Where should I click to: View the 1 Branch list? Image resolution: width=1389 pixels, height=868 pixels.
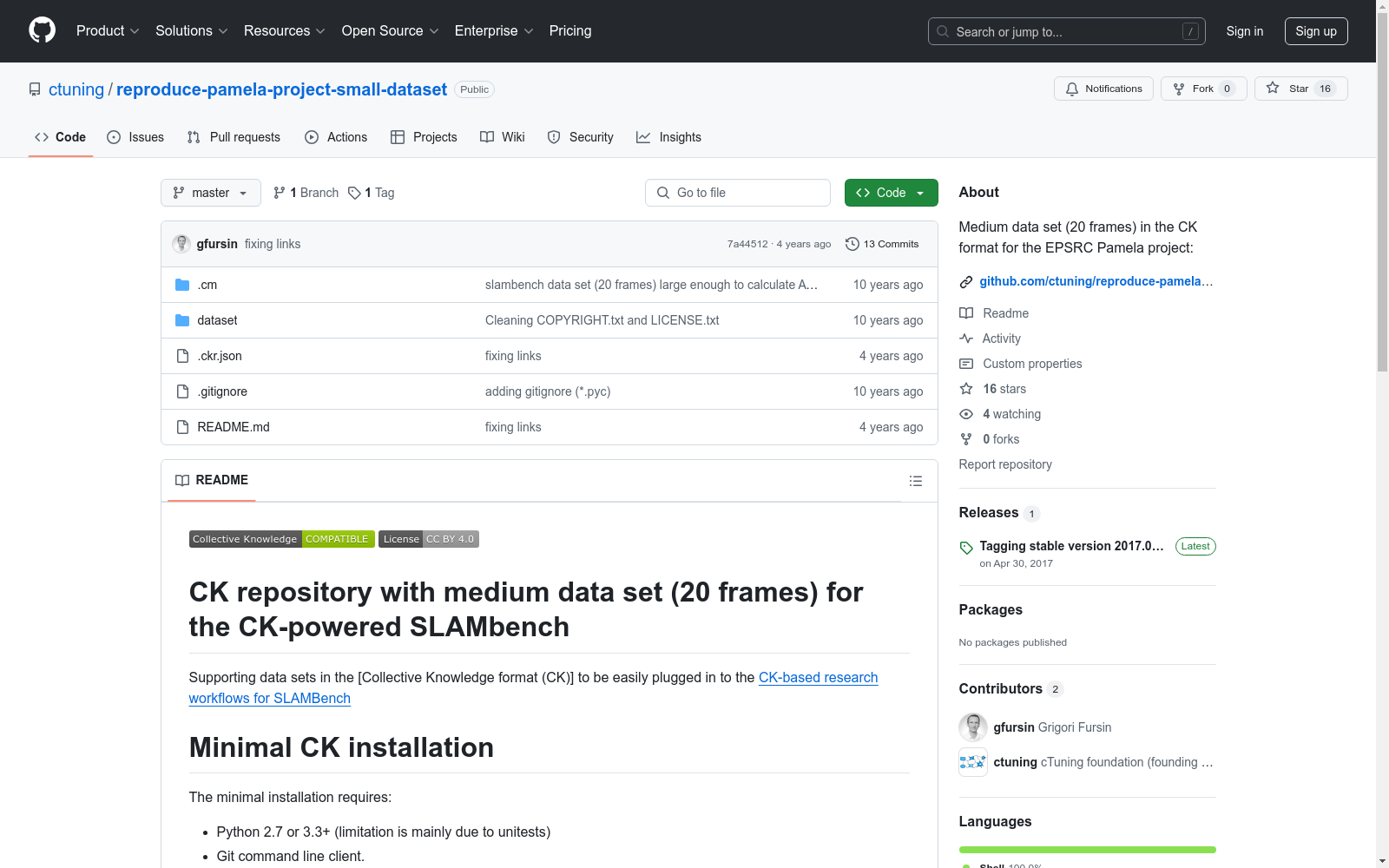coord(306,193)
